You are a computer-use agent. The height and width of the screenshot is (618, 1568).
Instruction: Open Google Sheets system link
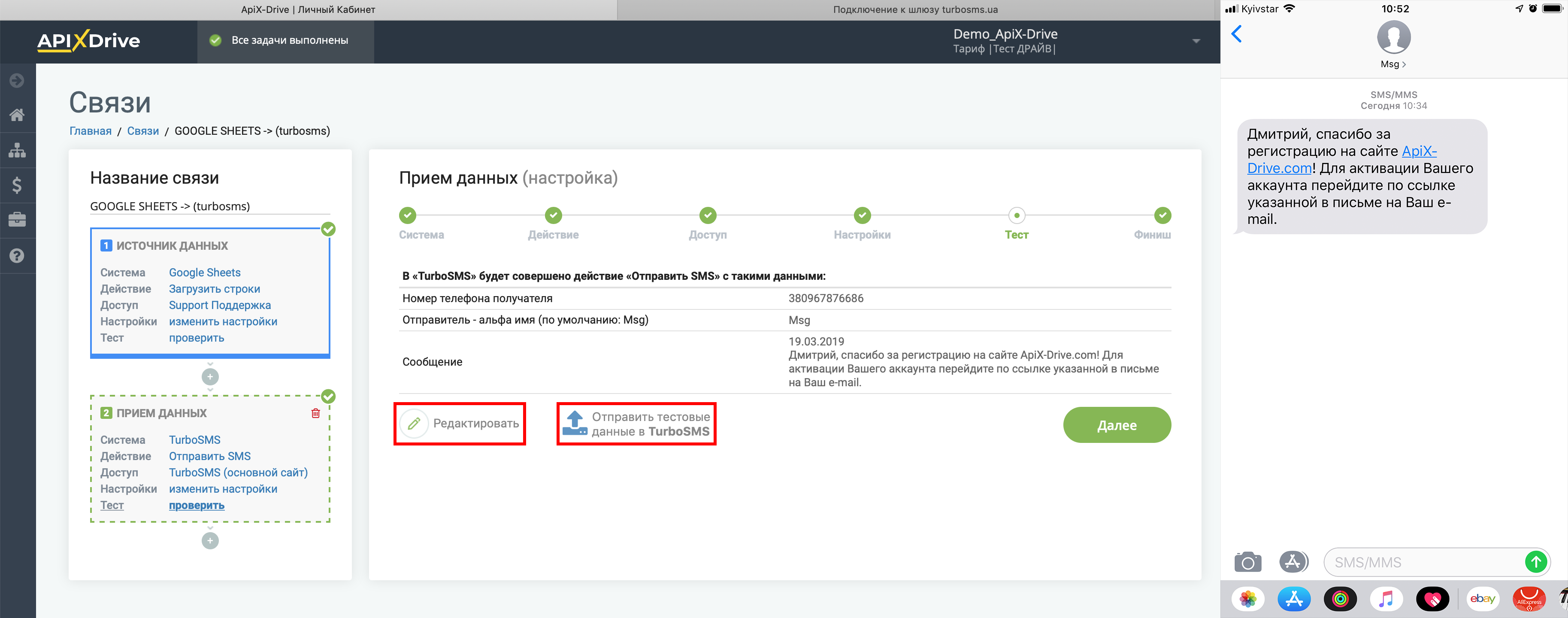coord(205,273)
